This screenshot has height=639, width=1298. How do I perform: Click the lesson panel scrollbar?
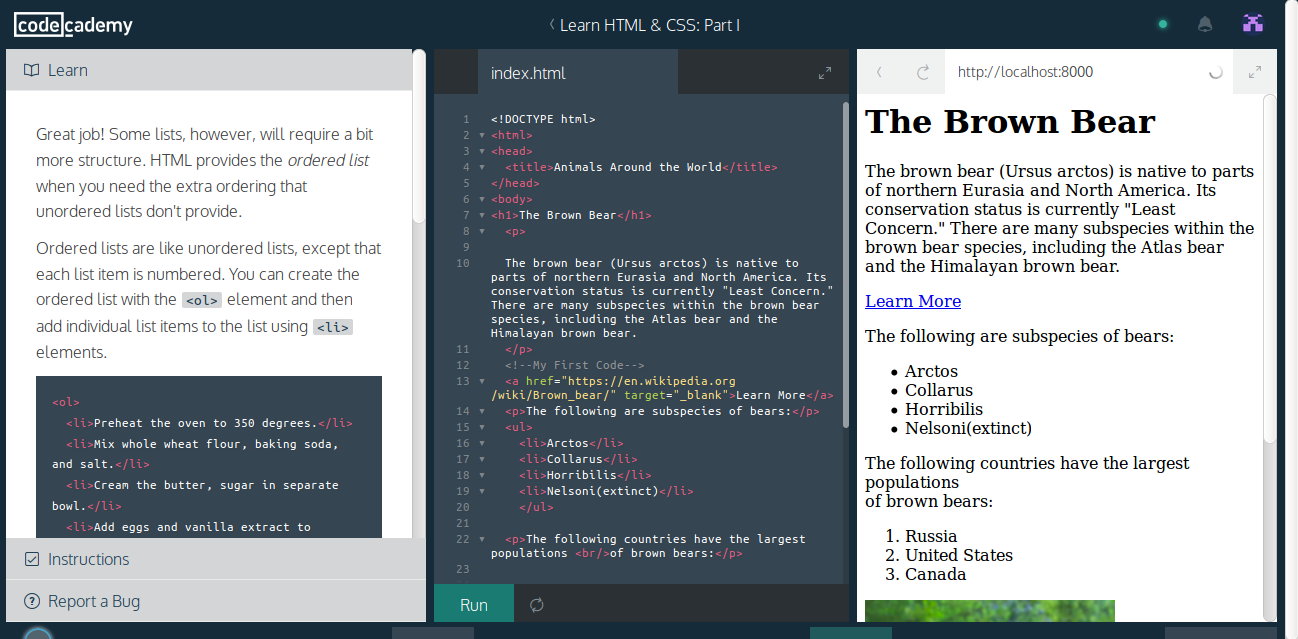point(419,136)
